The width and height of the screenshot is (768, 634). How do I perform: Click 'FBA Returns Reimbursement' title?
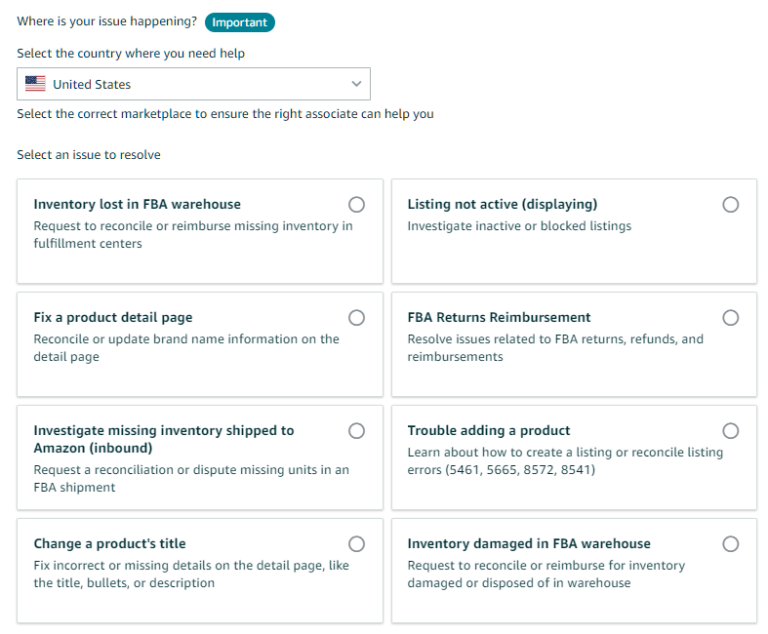pos(499,317)
